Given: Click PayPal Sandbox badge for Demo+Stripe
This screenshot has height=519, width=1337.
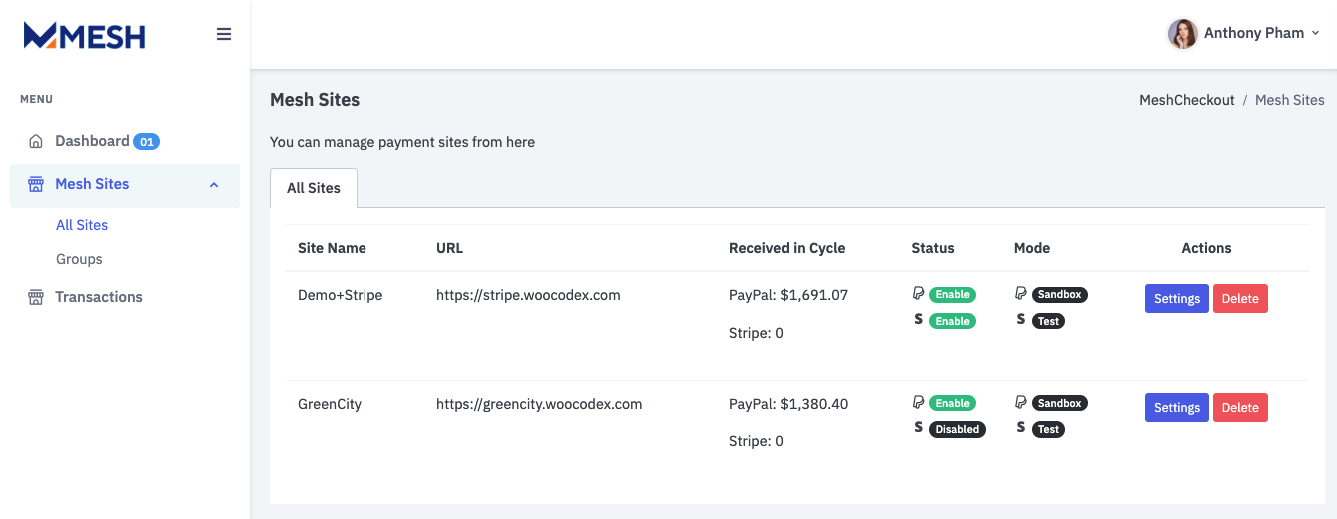Looking at the screenshot, I should [x=1060, y=295].
